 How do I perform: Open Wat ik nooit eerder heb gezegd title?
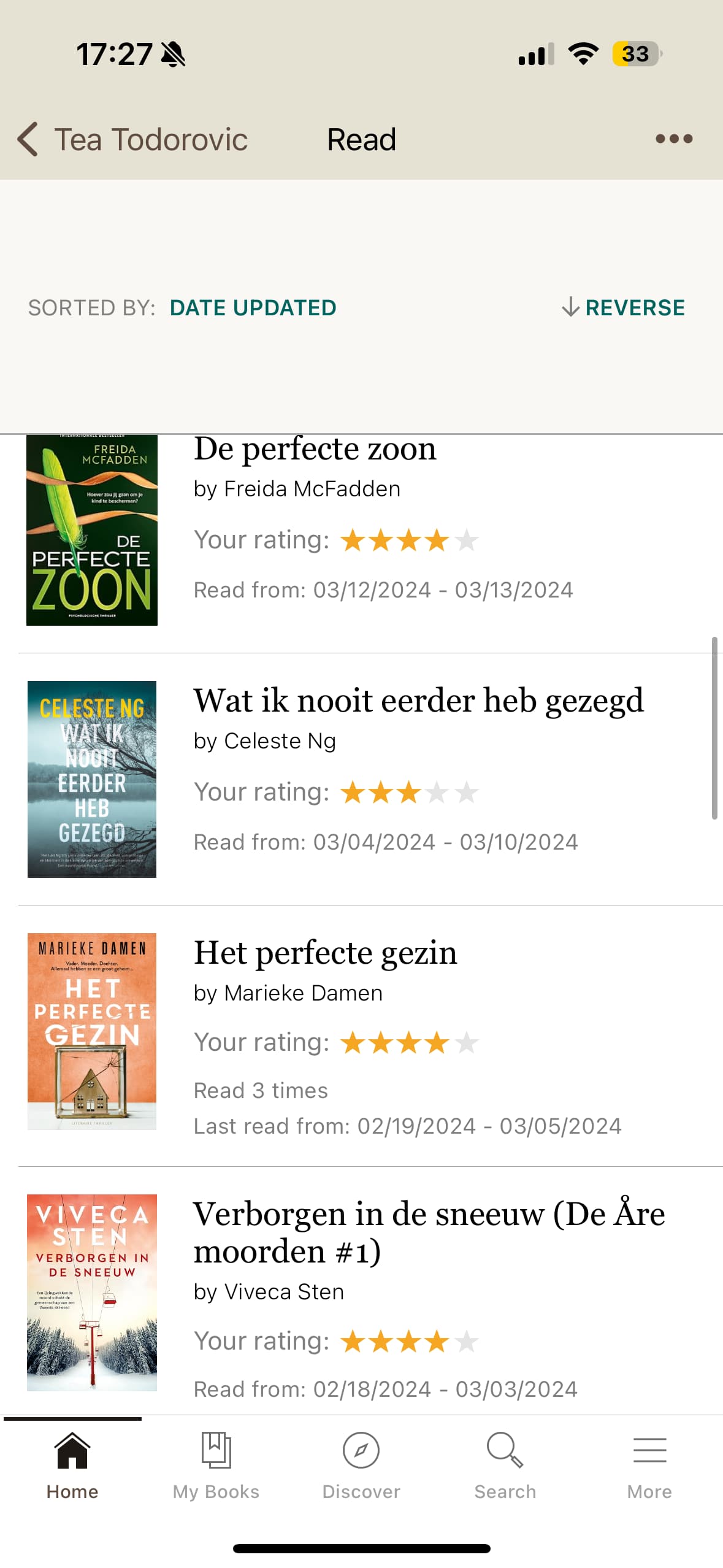(418, 701)
